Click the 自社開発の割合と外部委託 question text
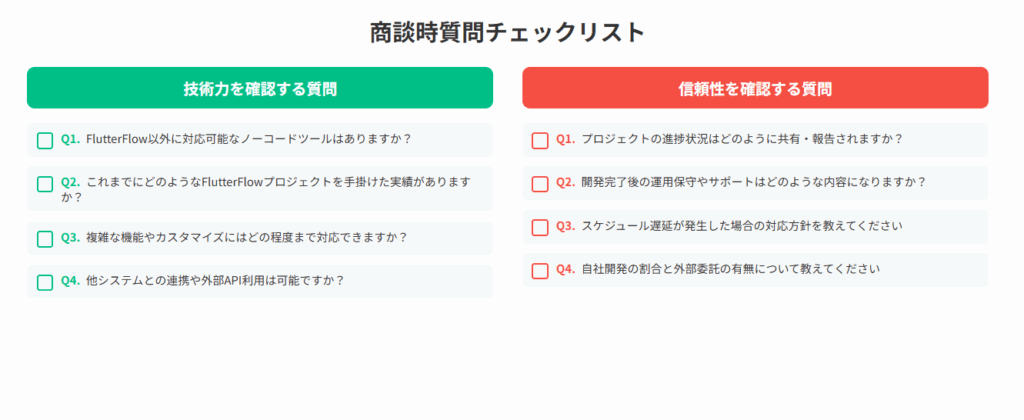The width and height of the screenshot is (1024, 420). (x=730, y=268)
